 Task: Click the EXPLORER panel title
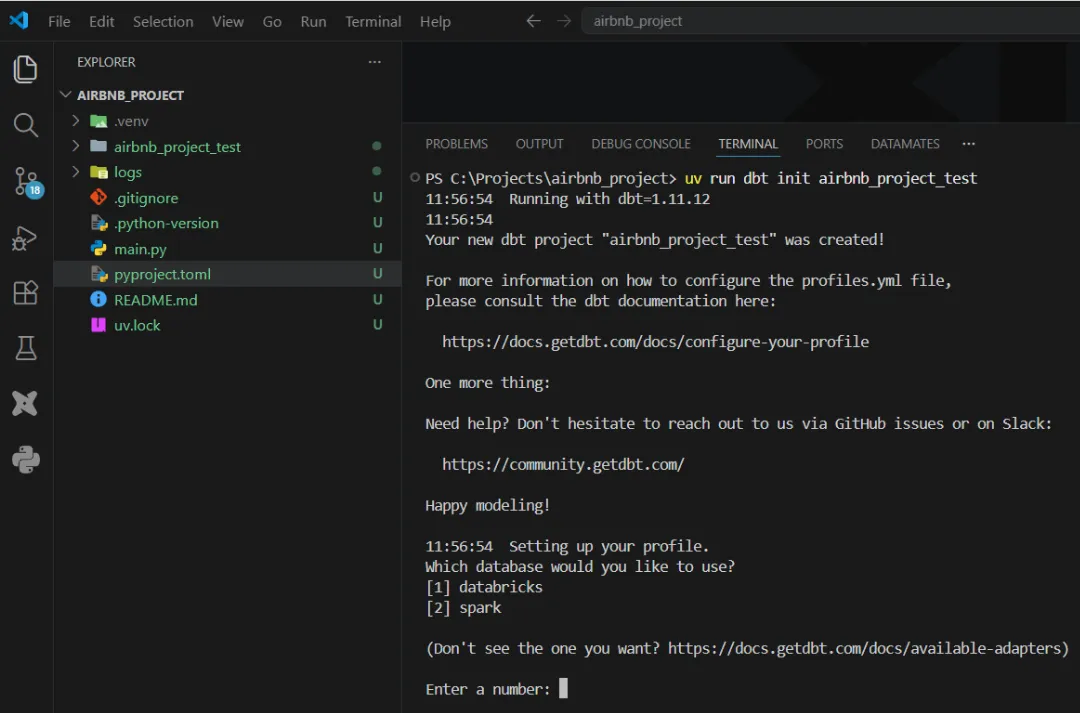(x=106, y=62)
